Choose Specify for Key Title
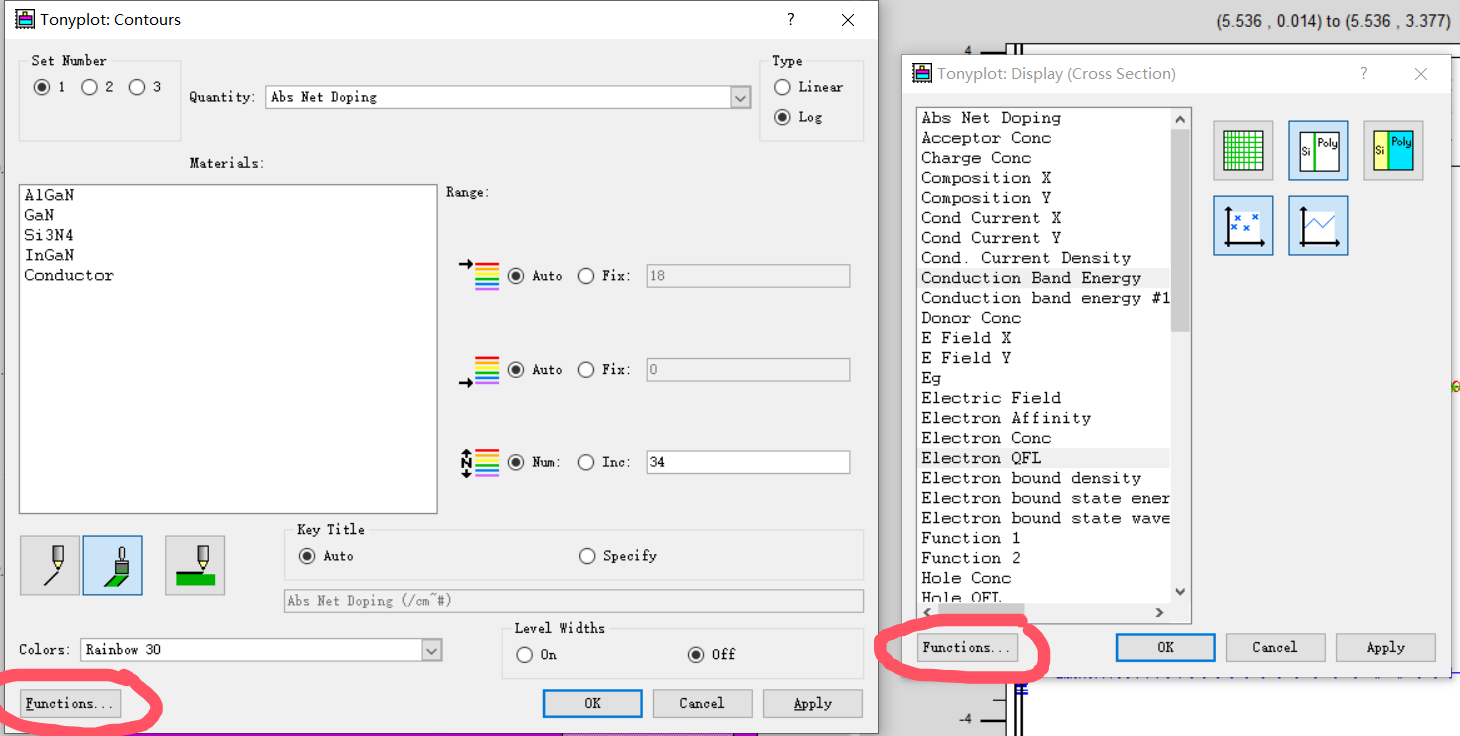Image resolution: width=1460 pixels, height=736 pixels. pyautogui.click(x=588, y=555)
